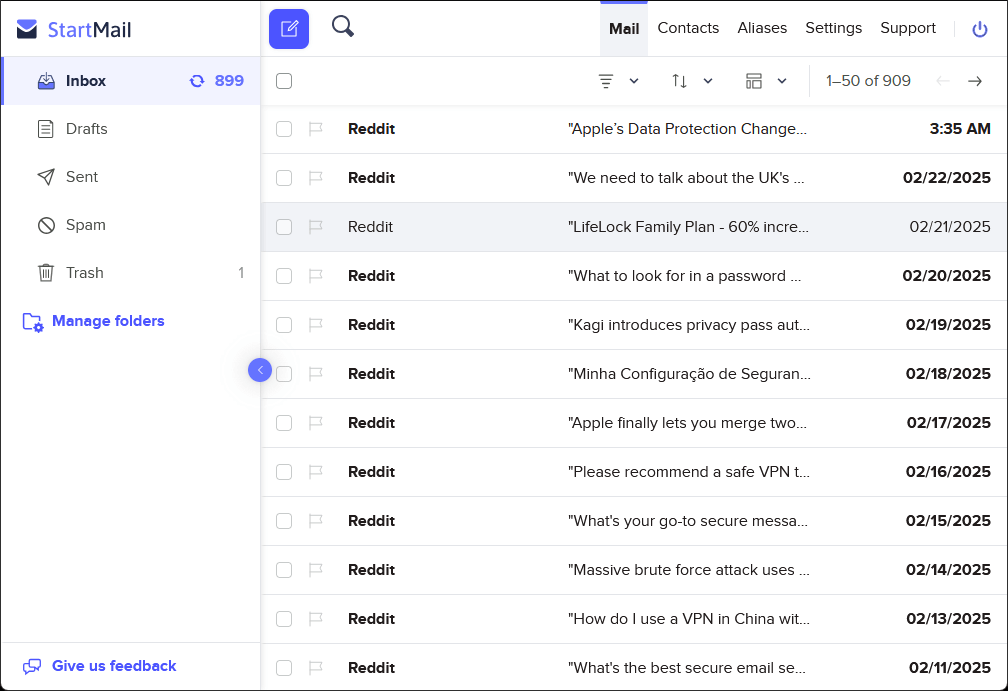Screen dimensions: 1008x691
Task: Select checkbox of 02/15/2025 email
Action: coord(284,521)
